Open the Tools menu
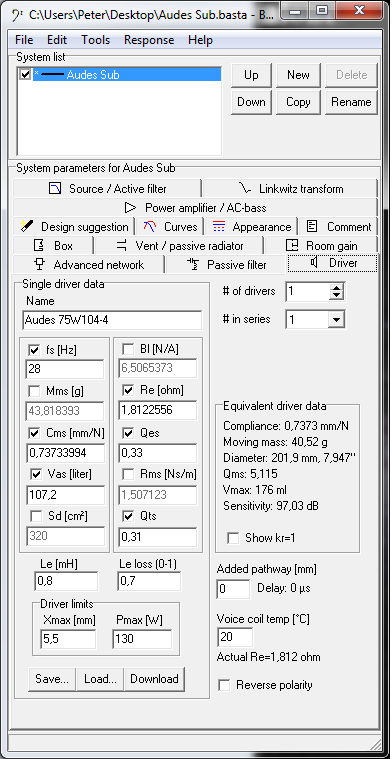This screenshot has height=759, width=392. (95, 40)
